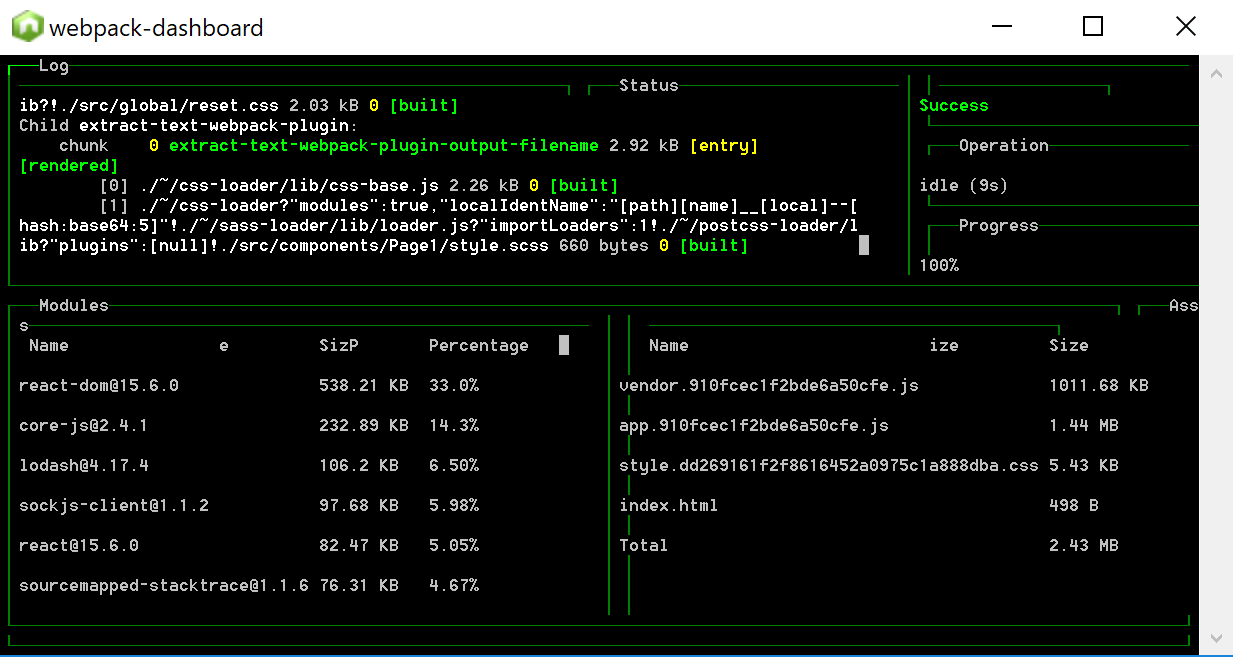Click the scrollbar up arrow

(1217, 74)
